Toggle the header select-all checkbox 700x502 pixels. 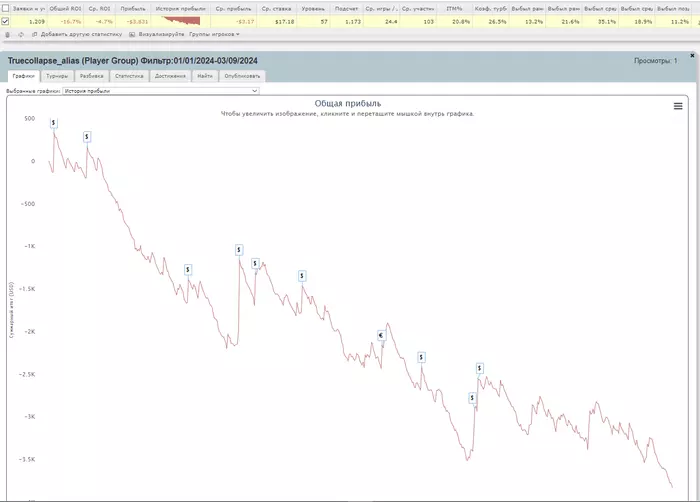[x=5, y=8]
